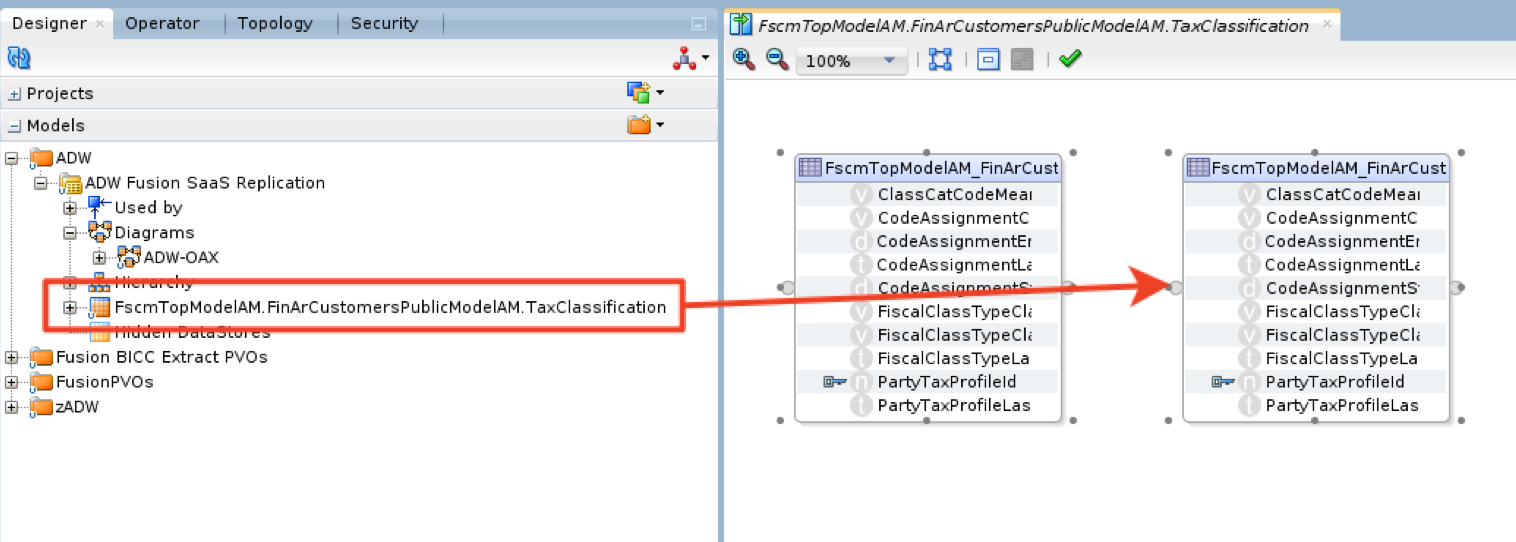Click the ADW-OAX diagram icon

(x=128, y=257)
